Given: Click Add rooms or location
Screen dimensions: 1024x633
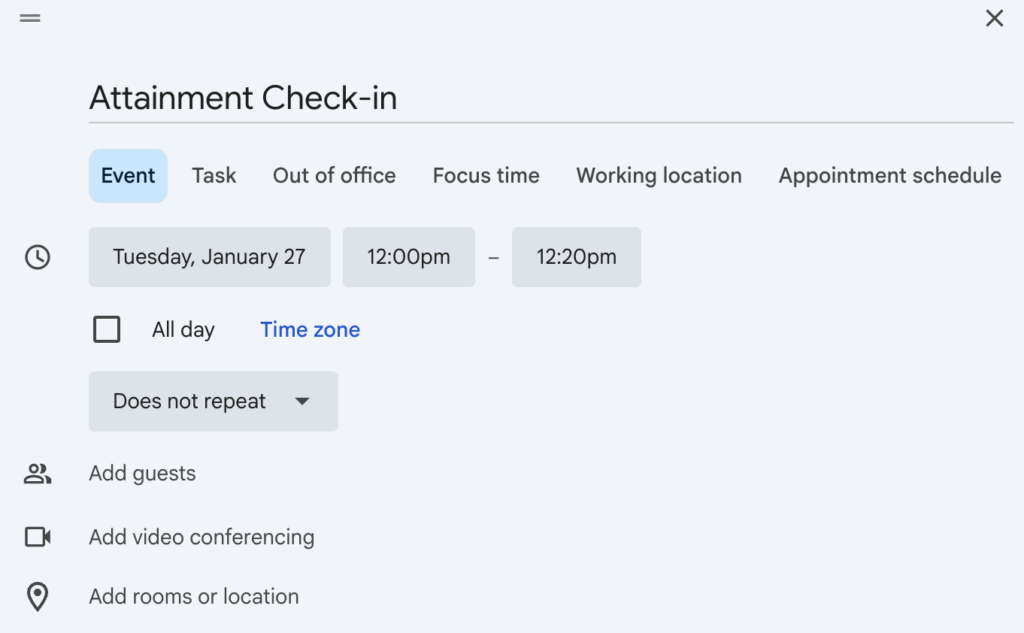Looking at the screenshot, I should pyautogui.click(x=193, y=597).
